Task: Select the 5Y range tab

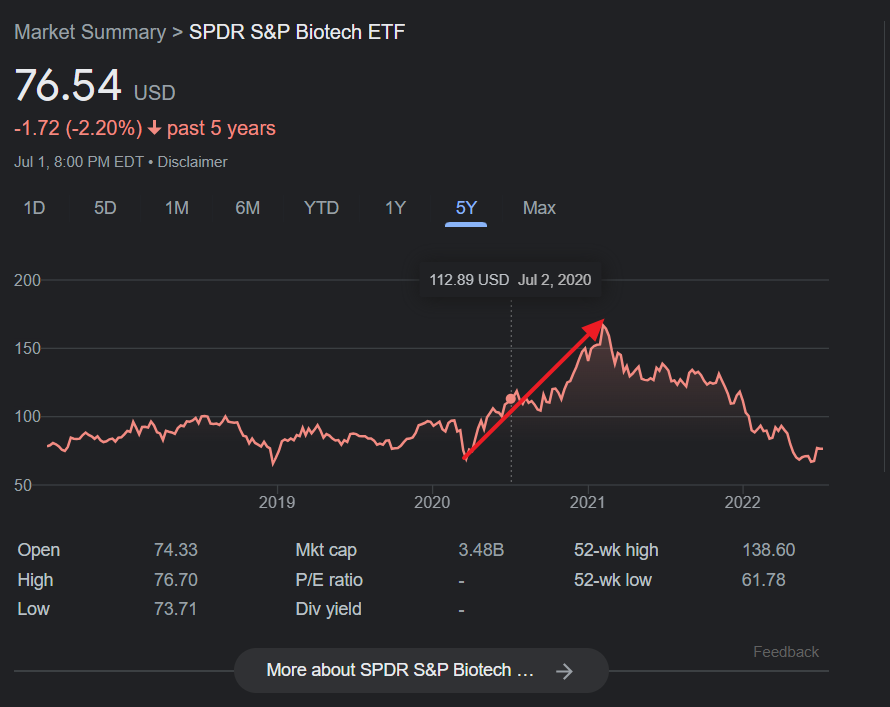Action: pos(466,208)
